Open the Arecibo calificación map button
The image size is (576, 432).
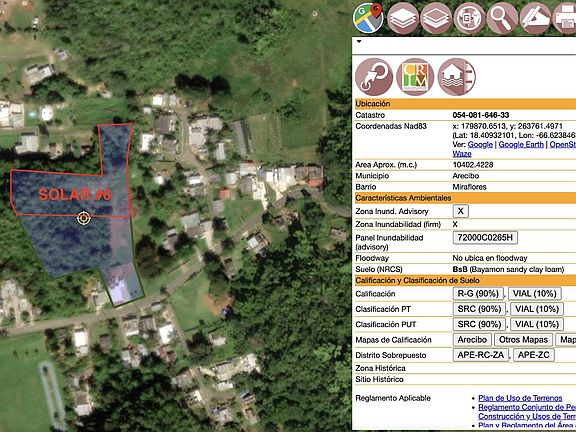(x=472, y=340)
